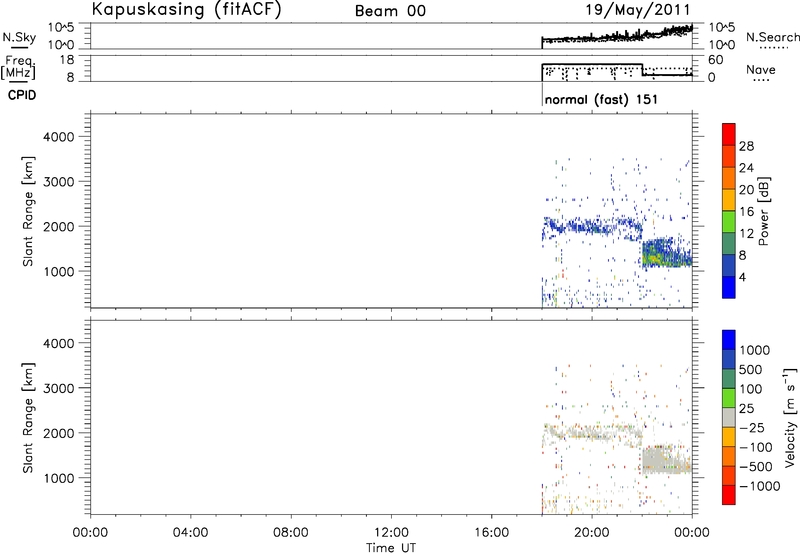Click the '08:00' time axis label

pyautogui.click(x=291, y=533)
